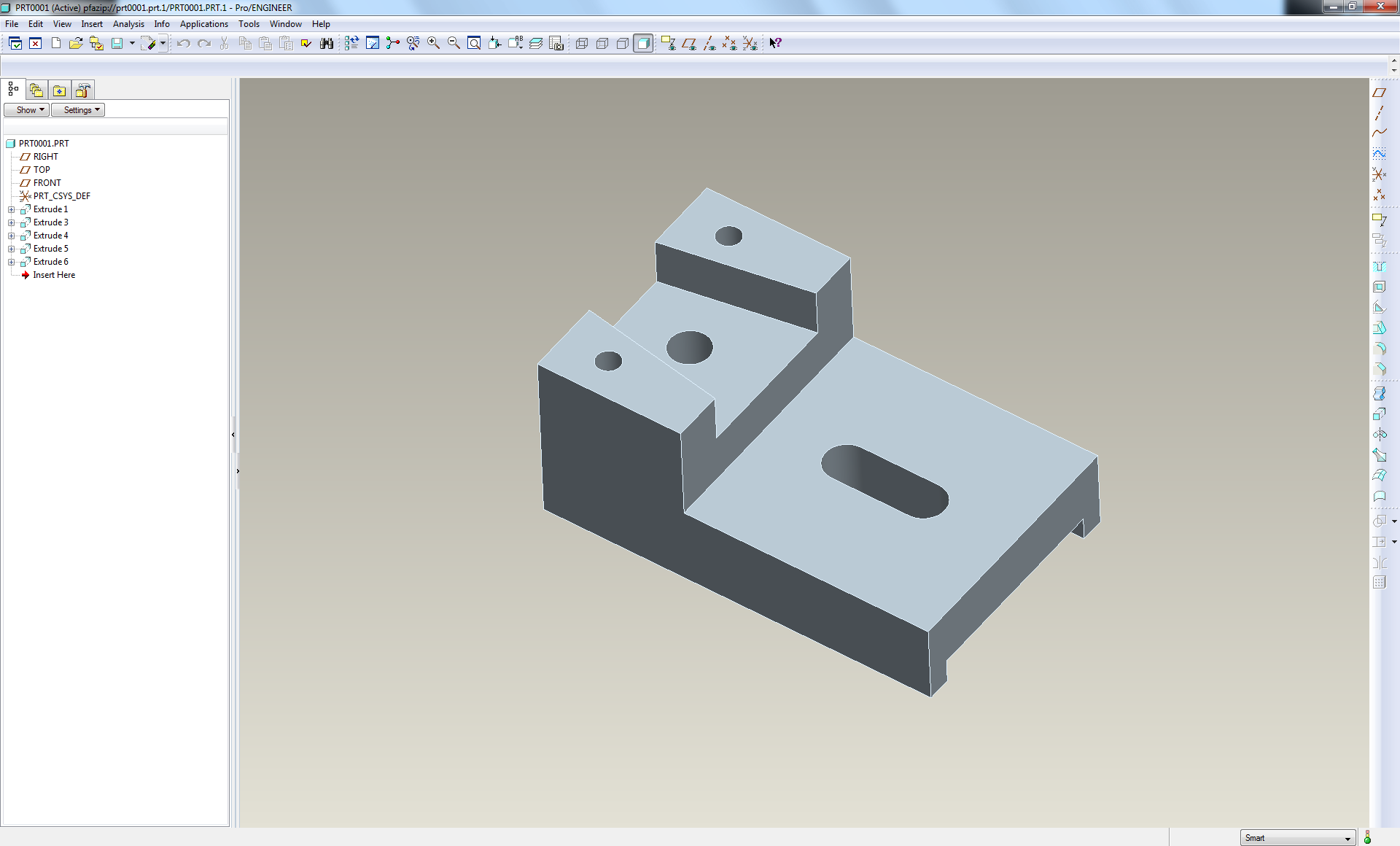The height and width of the screenshot is (846, 1400).
Task: Open the Smart selection filter dropdown
Action: point(1347,838)
